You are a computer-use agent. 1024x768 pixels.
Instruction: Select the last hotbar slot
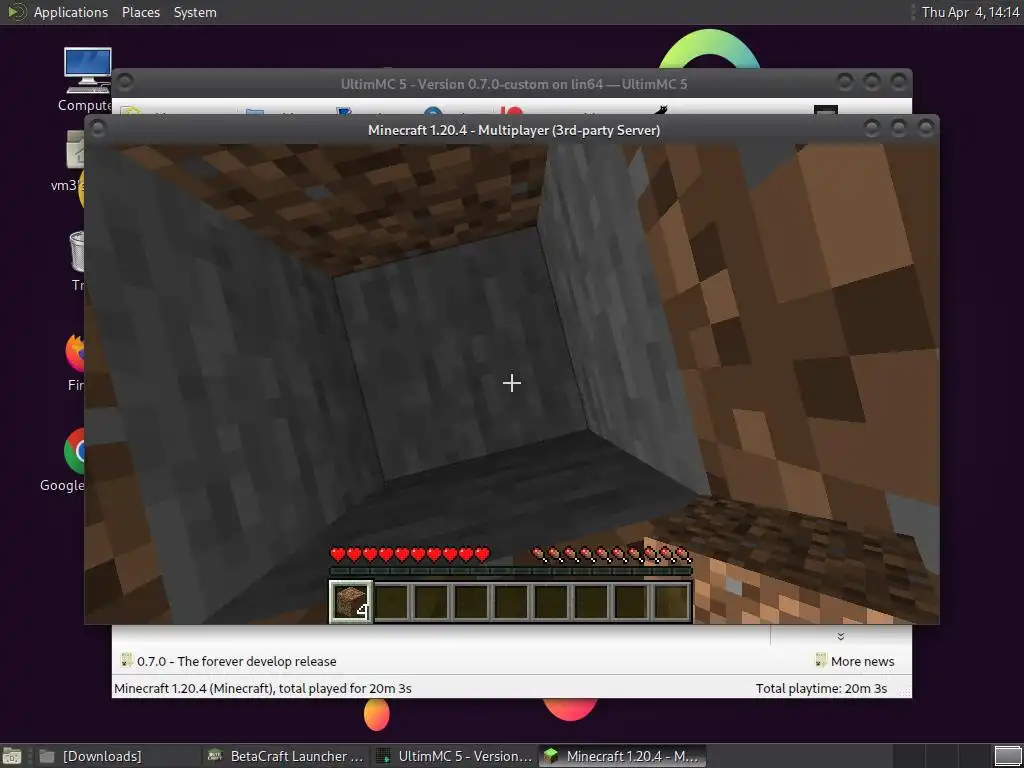pyautogui.click(x=671, y=601)
